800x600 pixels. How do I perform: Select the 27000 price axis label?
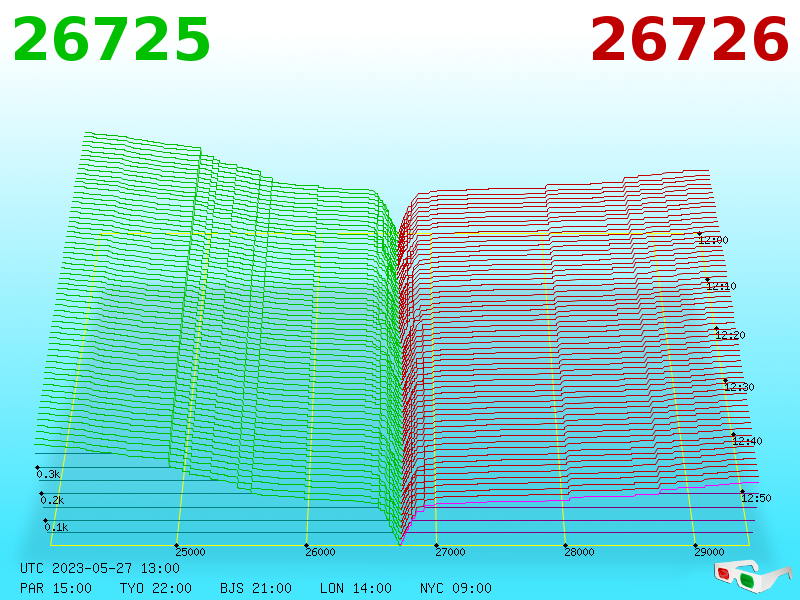coord(450,552)
